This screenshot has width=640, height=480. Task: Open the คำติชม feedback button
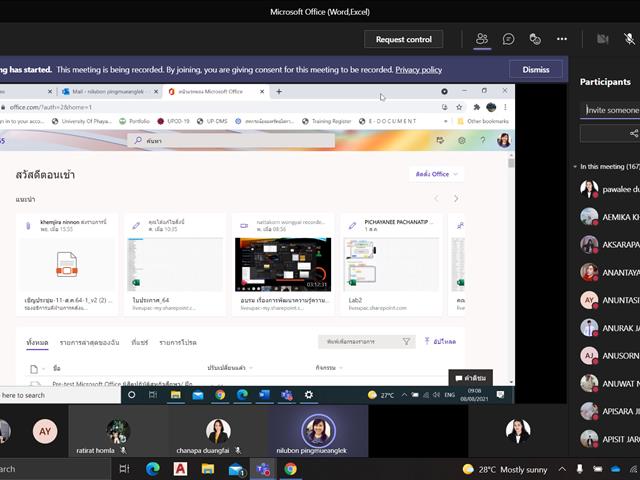(471, 378)
